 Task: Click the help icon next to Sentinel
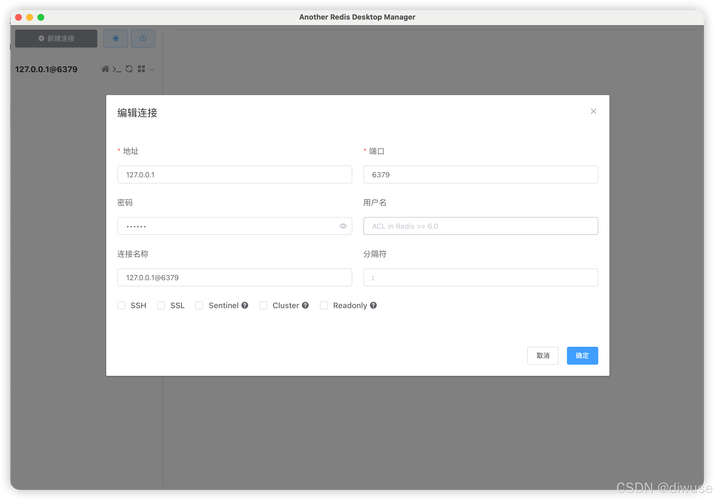pos(245,306)
